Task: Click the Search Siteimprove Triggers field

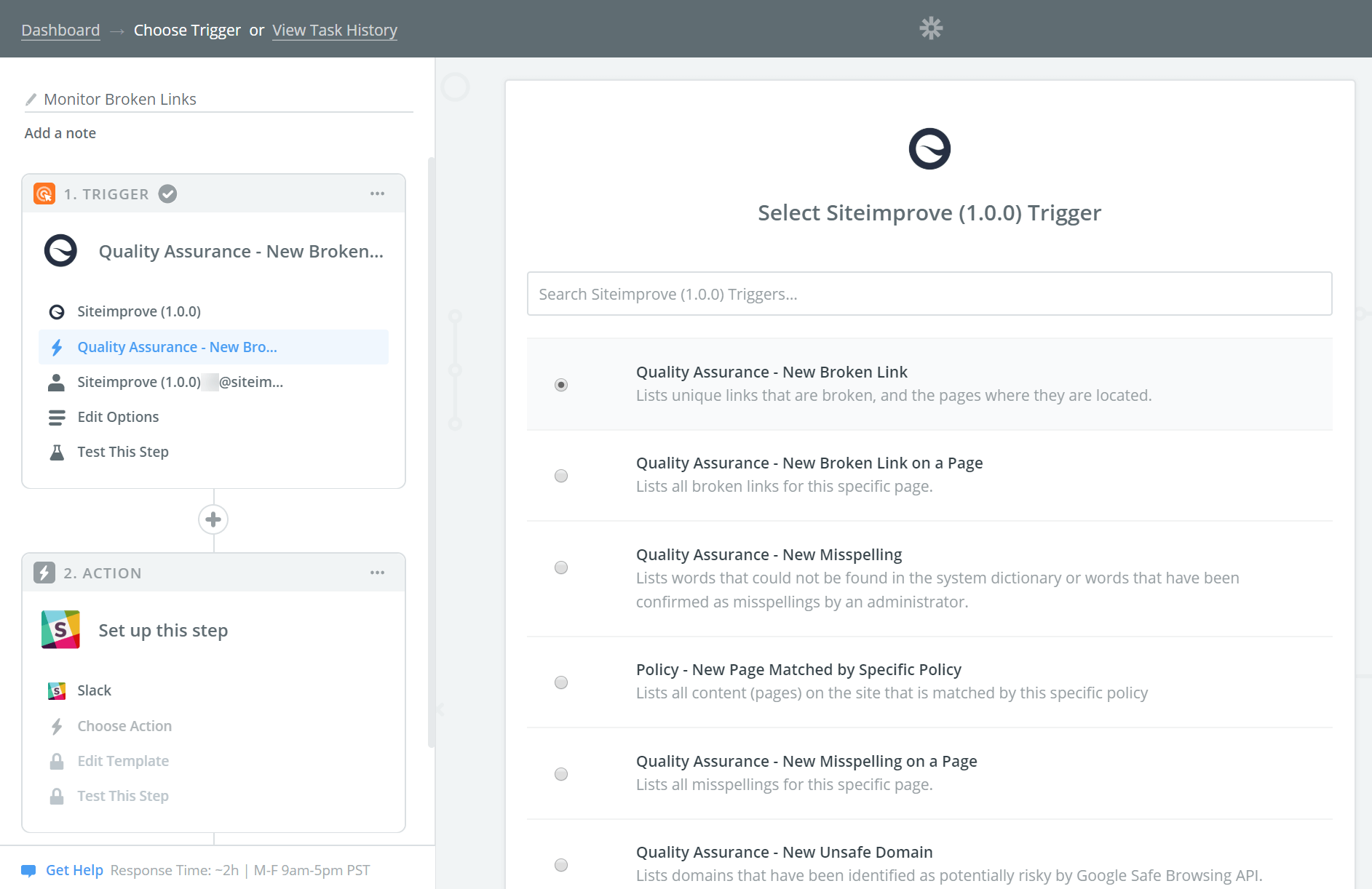Action: click(929, 294)
